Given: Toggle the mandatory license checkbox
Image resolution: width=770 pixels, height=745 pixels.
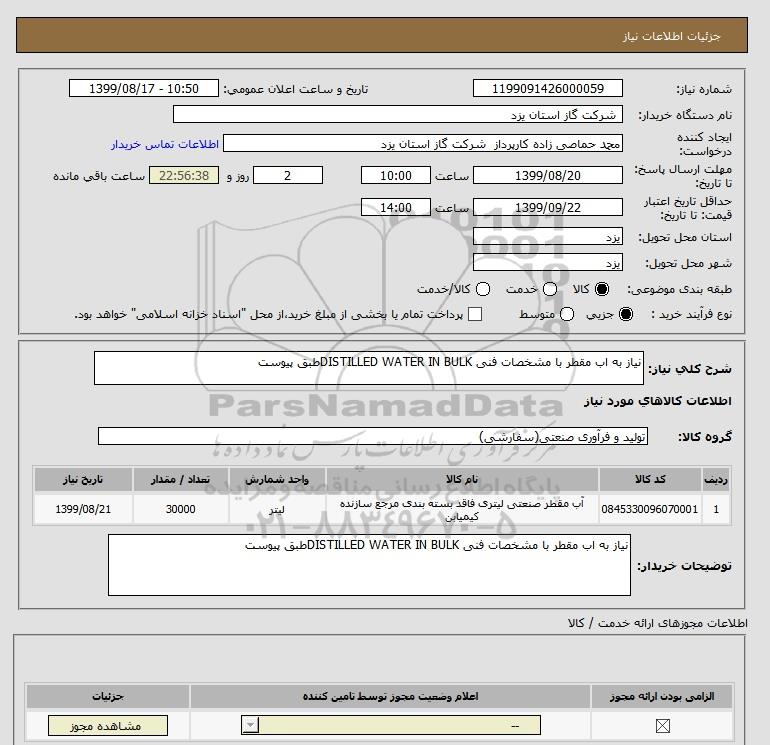Looking at the screenshot, I should tap(662, 726).
